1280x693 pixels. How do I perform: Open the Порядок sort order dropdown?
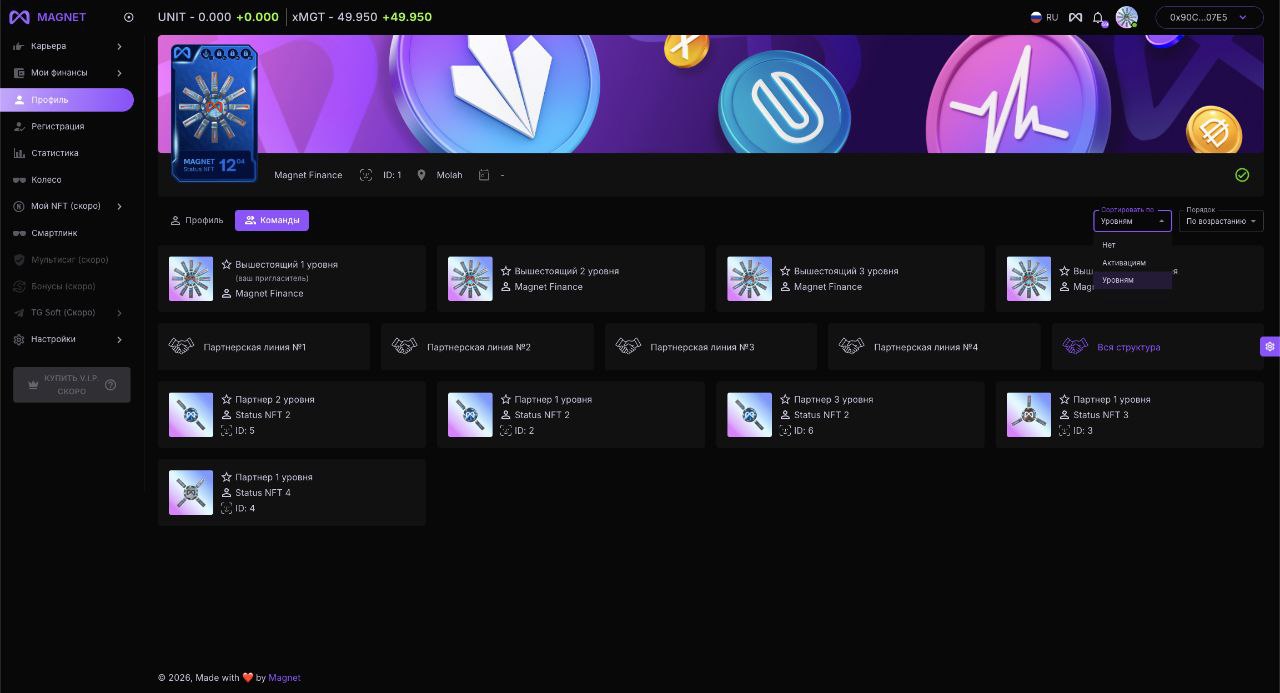click(x=1221, y=221)
